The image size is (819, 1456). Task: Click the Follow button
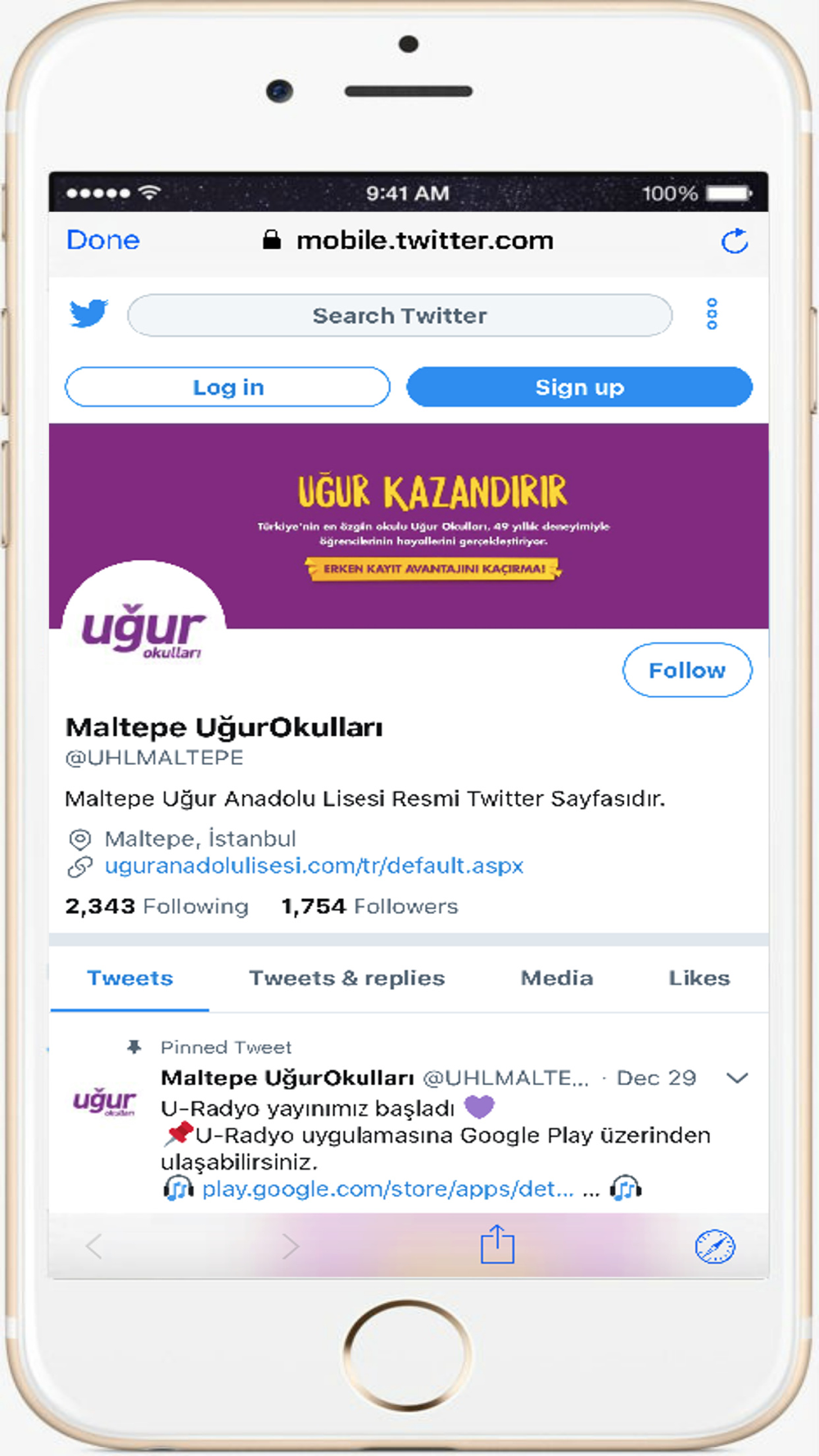coord(687,670)
